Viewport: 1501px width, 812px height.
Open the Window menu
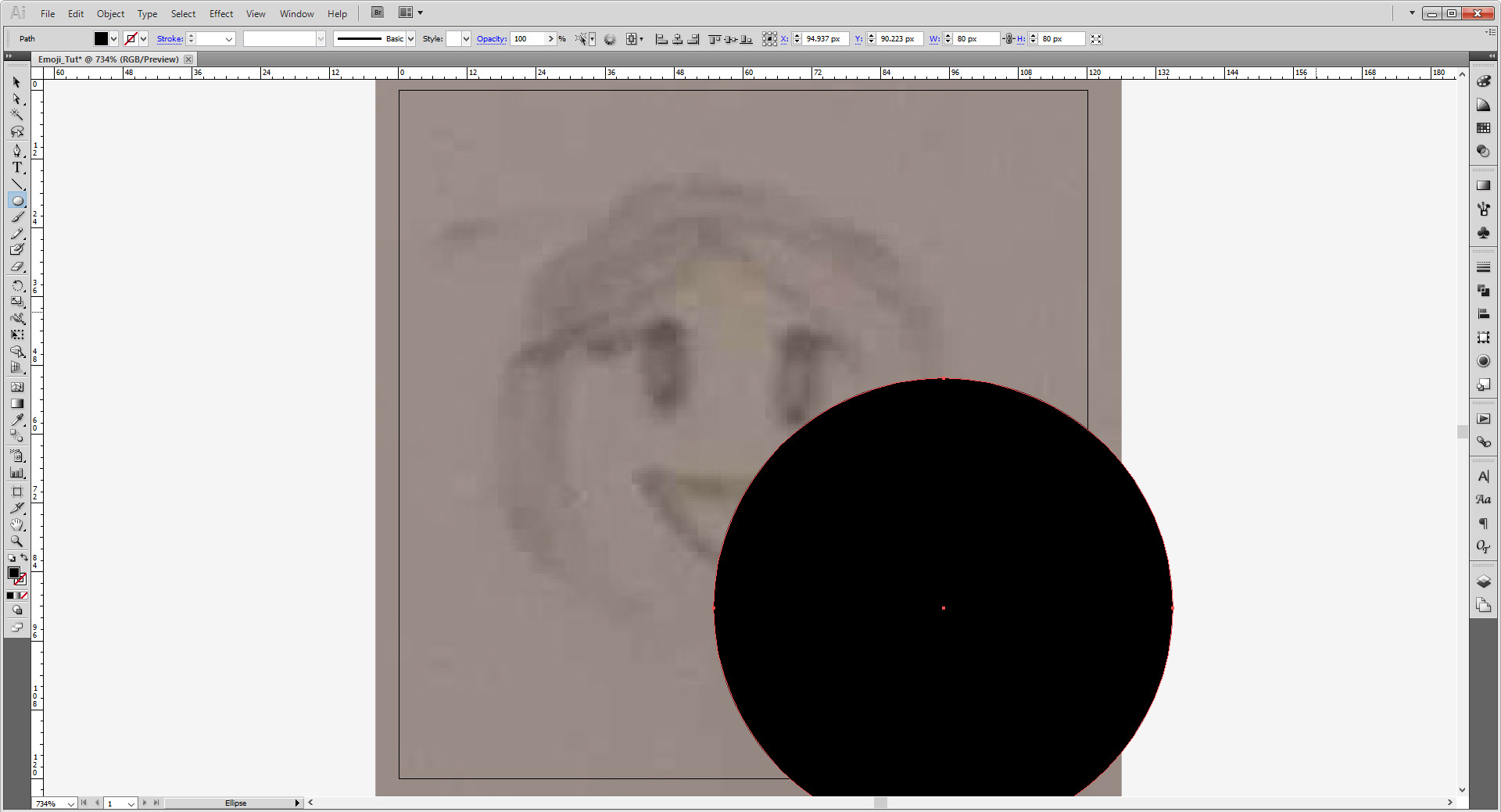(296, 13)
